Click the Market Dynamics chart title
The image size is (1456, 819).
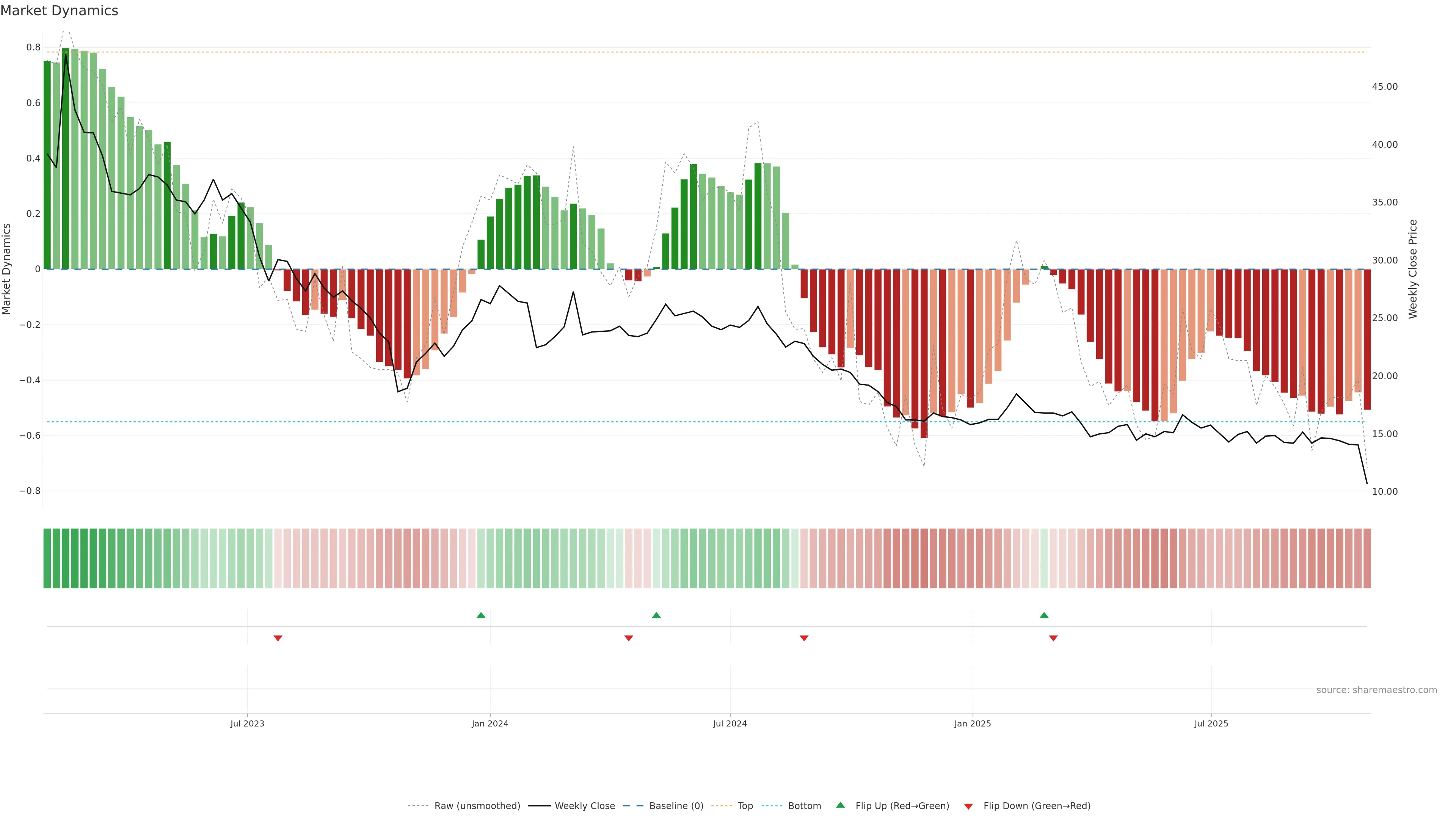tap(60, 11)
